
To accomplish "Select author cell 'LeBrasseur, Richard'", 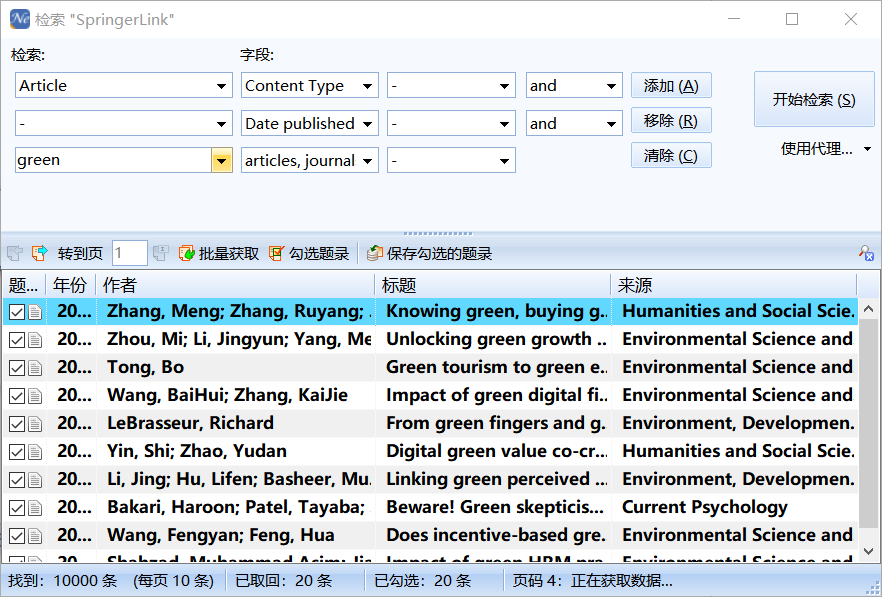I will 190,423.
